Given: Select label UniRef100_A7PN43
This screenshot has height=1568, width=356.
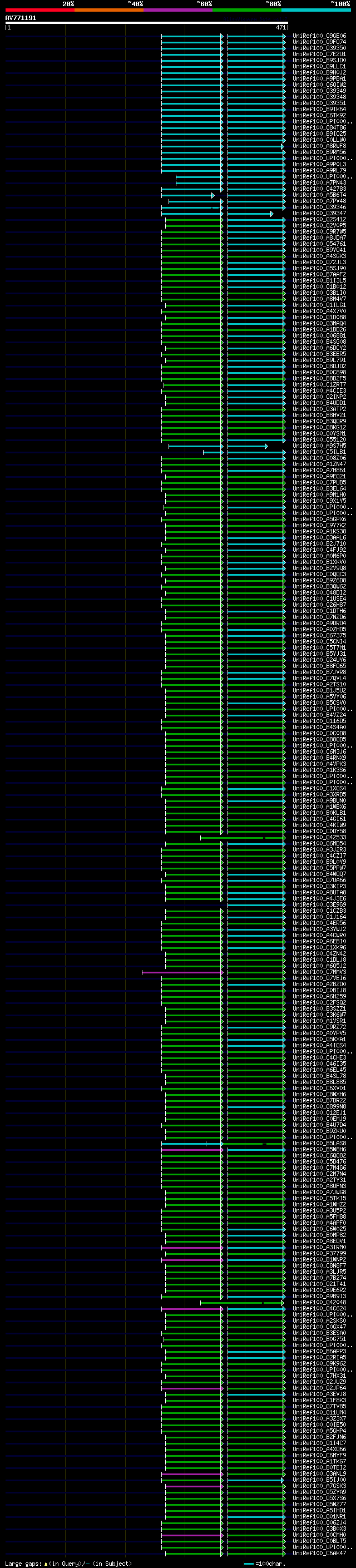Looking at the screenshot, I should [x=319, y=182].
